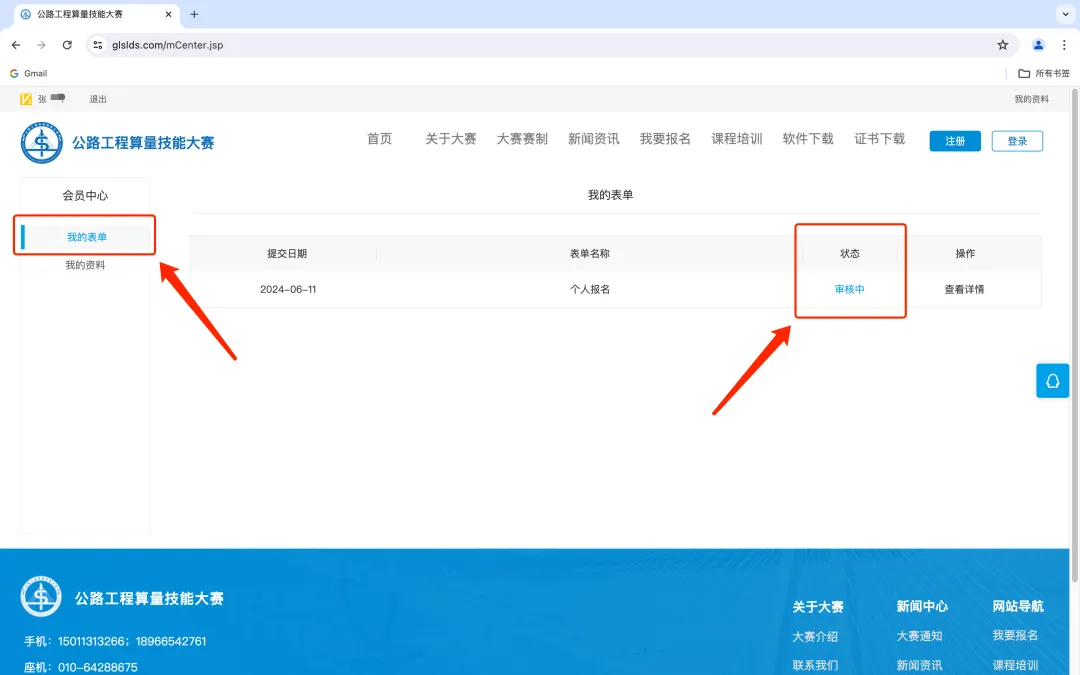Open 我要报名 from the top navigation
The height and width of the screenshot is (675, 1080).
click(x=664, y=139)
